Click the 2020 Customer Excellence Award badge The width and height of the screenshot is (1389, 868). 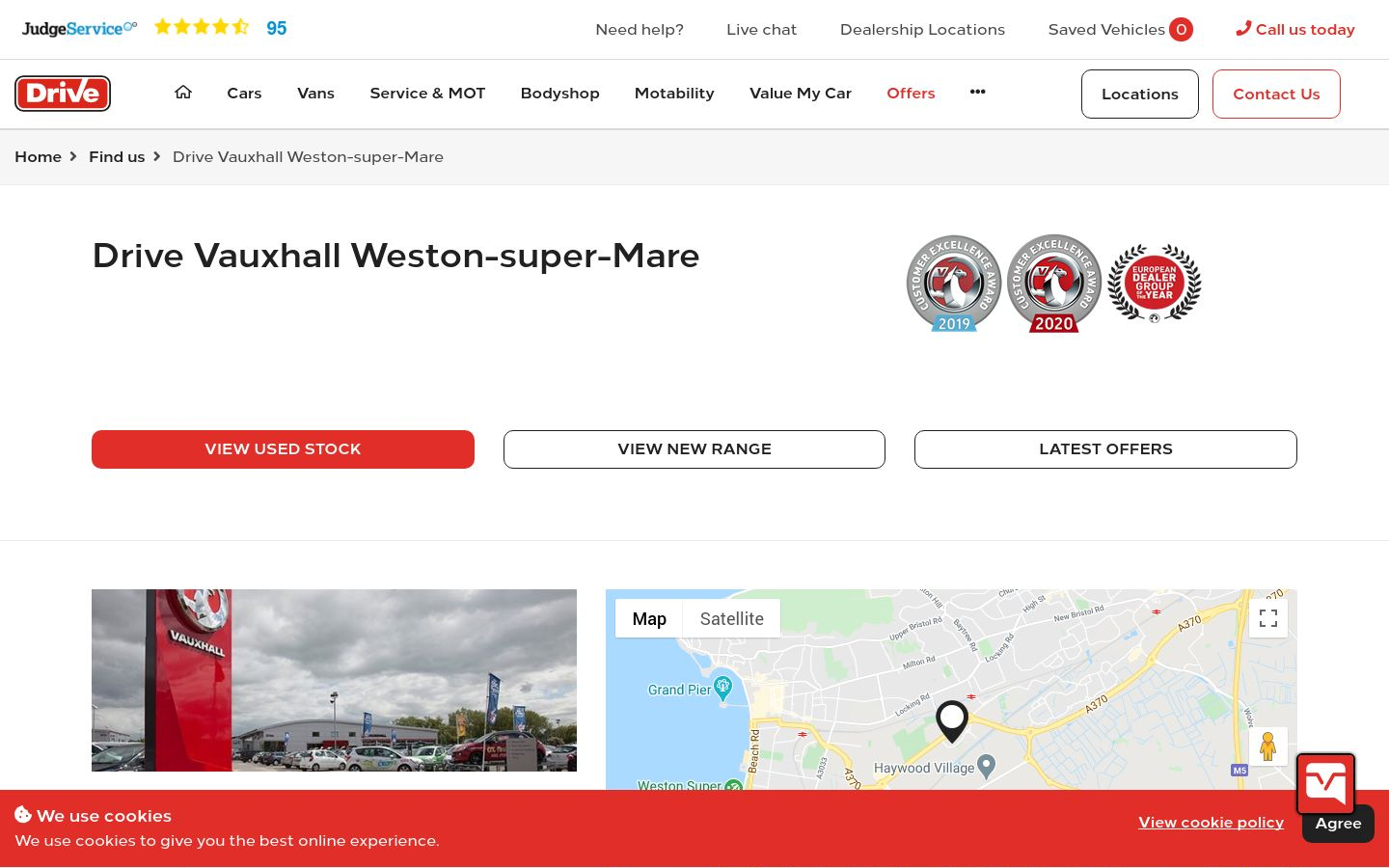[x=1054, y=284]
